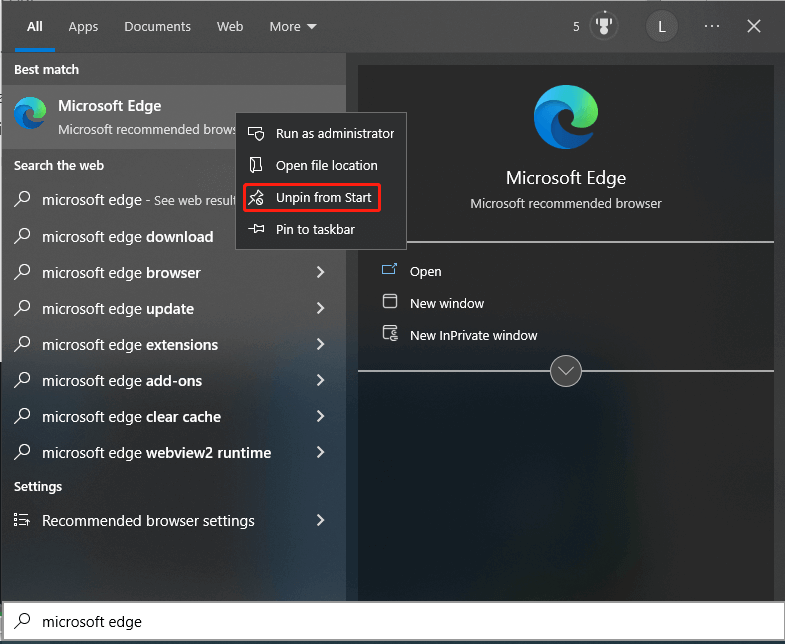Switch to the All tab
Image resolution: width=785 pixels, height=644 pixels.
pos(35,27)
